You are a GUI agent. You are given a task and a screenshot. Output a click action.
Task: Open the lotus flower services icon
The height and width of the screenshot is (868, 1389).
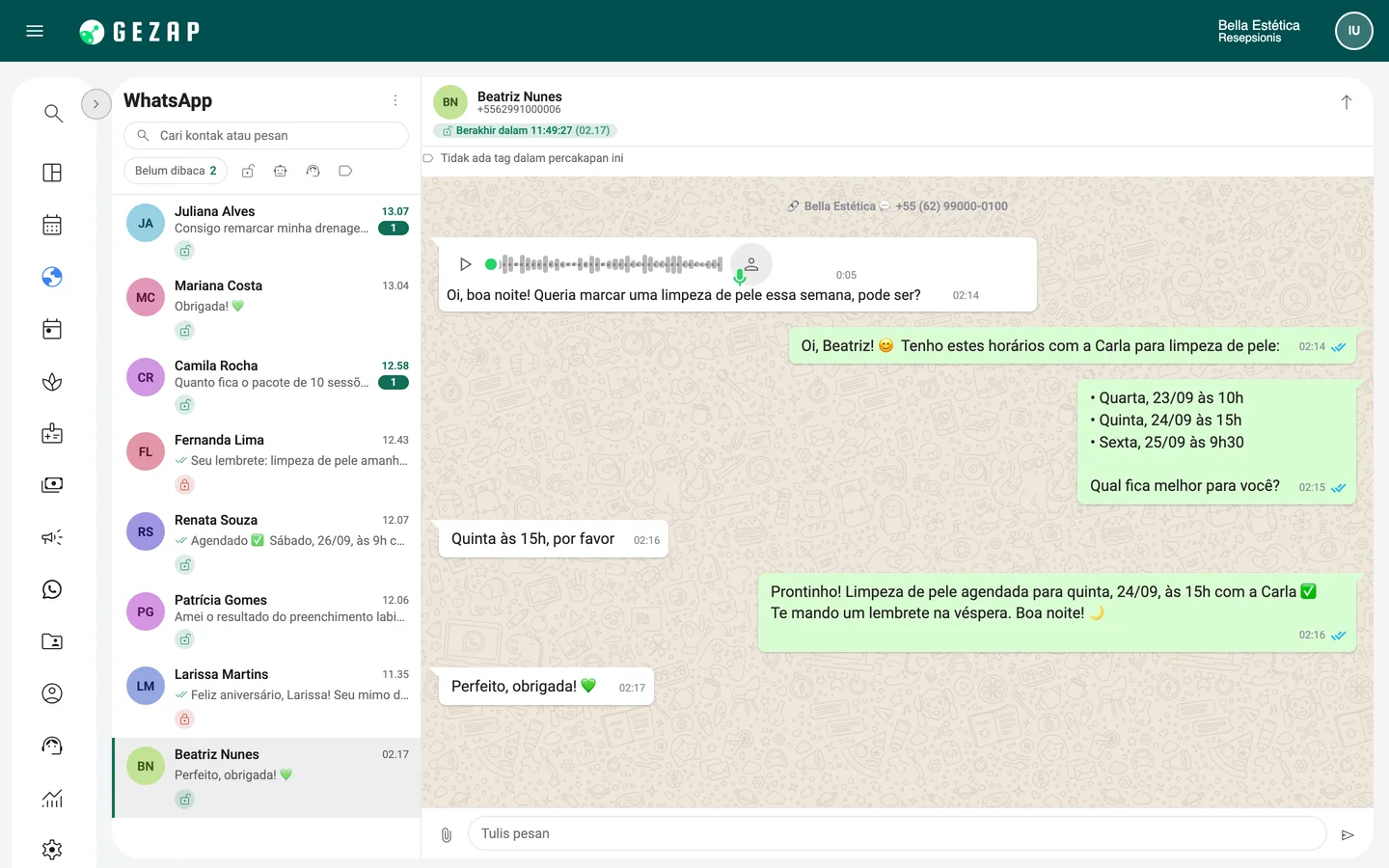pos(52,381)
